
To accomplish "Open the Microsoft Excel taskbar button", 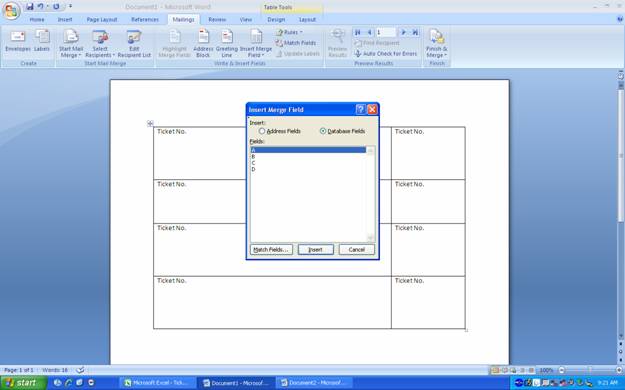I will (158, 383).
